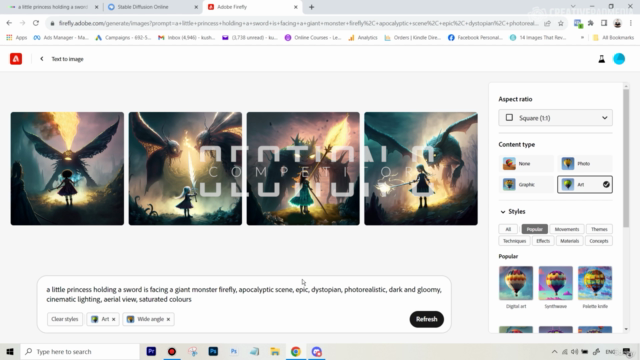Image resolution: width=640 pixels, height=360 pixels.
Task: Show hidden system tray icons
Action: click(x=554, y=351)
